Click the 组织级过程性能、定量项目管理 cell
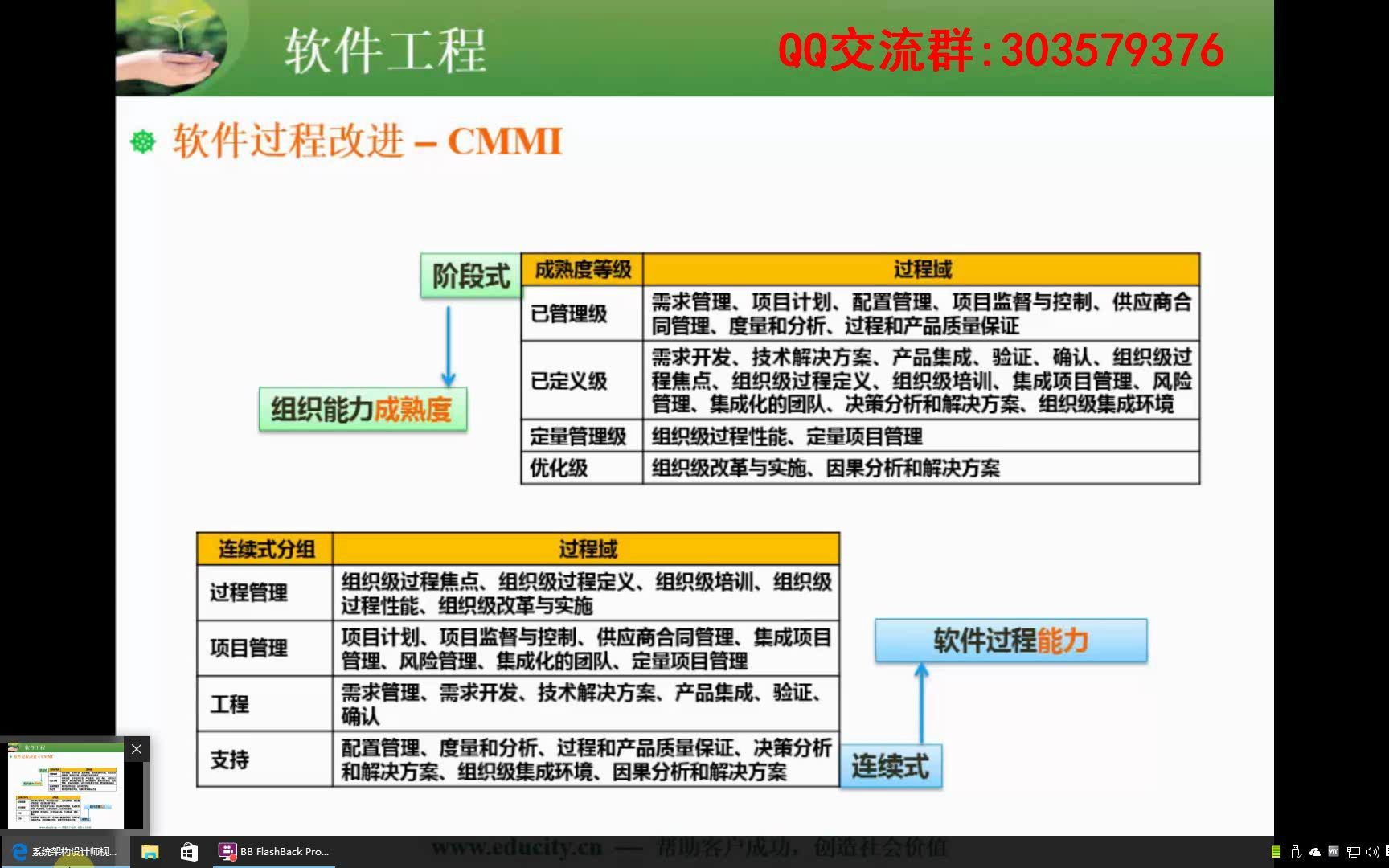The height and width of the screenshot is (868, 1389). point(921,436)
